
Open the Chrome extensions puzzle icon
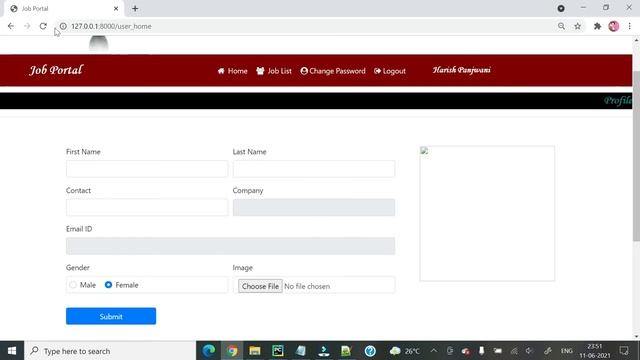598,26
